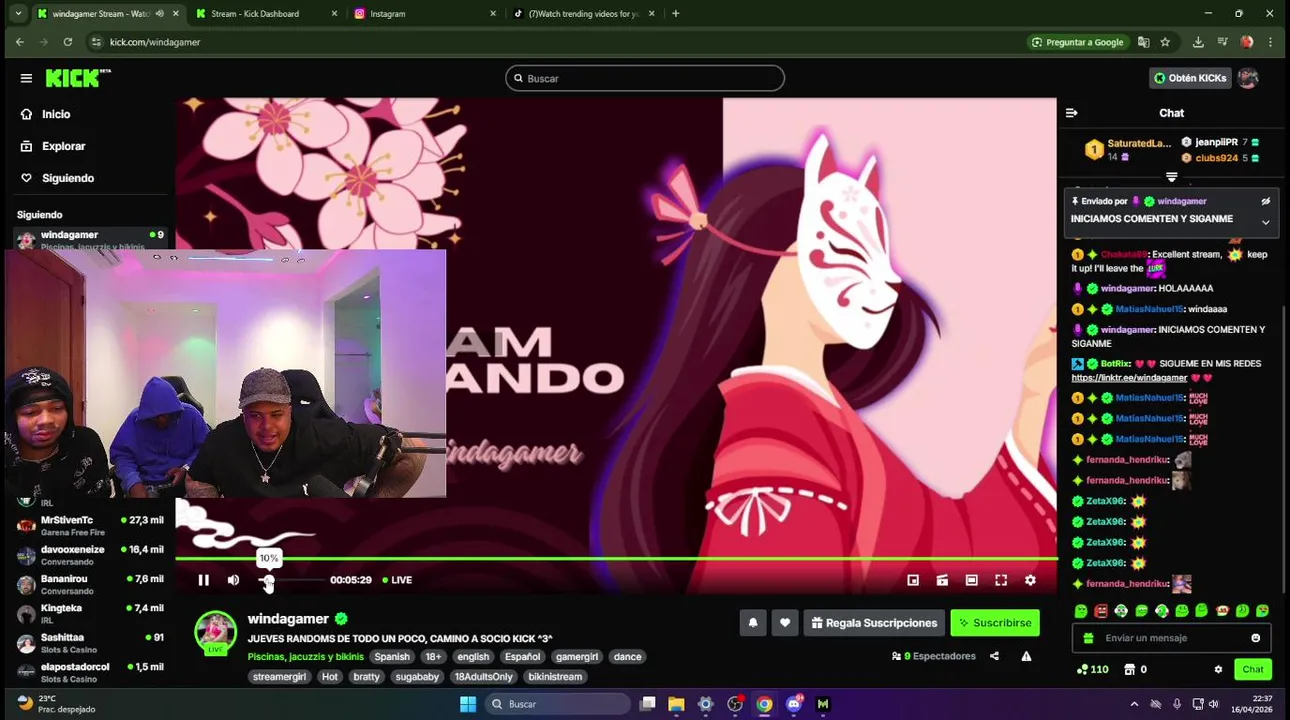
Task: Open chat settings gear icon
Action: pyautogui.click(x=1218, y=670)
